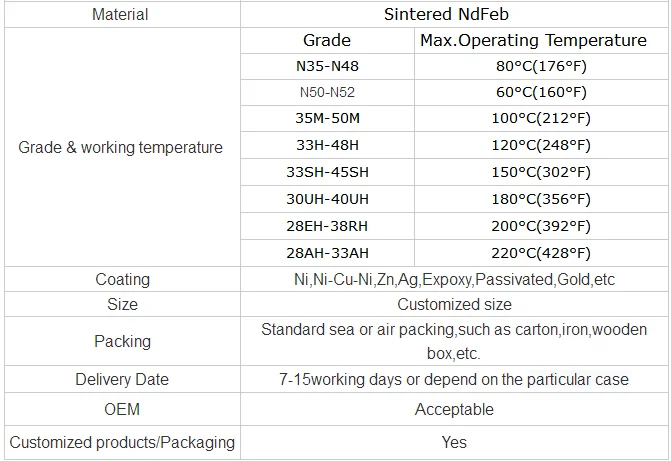Click the Grade & working temperature label
Screen dimensions: 671x461
121,148
